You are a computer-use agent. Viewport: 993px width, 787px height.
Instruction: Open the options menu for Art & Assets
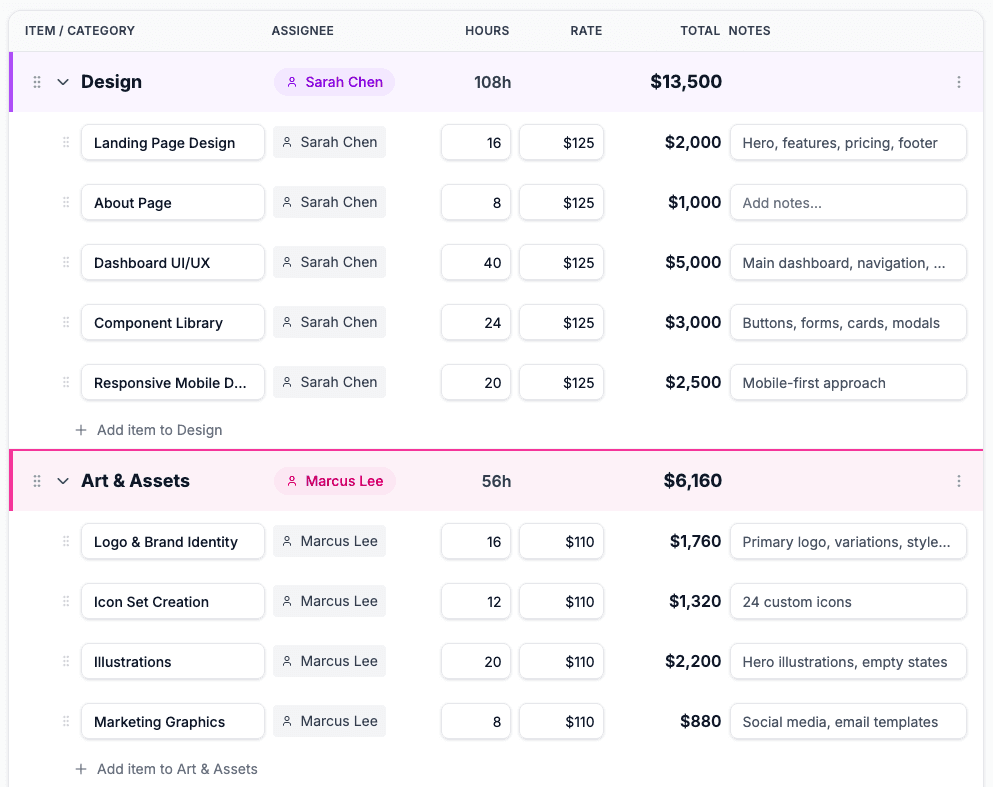tap(959, 481)
